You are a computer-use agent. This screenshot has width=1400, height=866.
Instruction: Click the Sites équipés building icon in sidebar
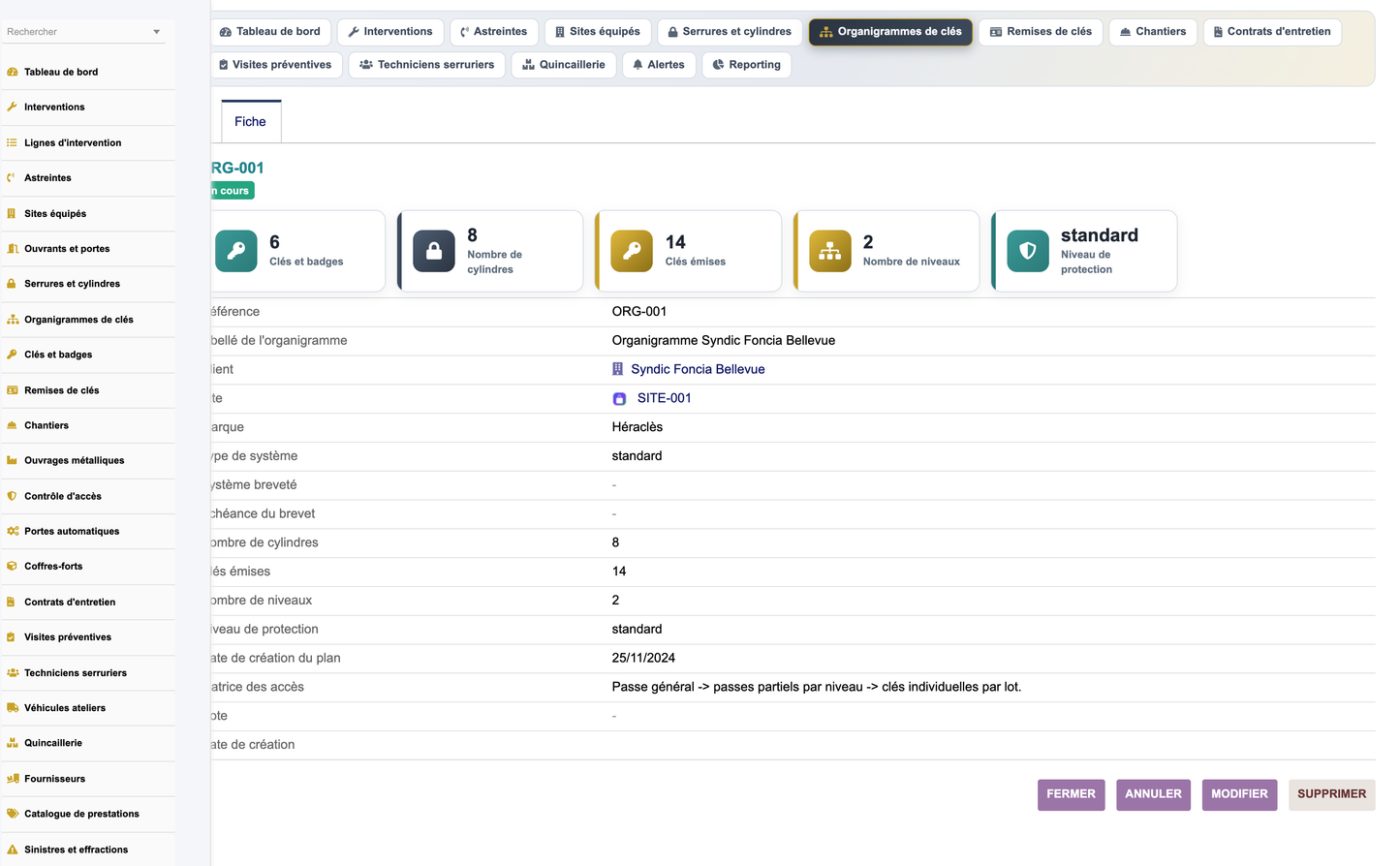(x=13, y=213)
